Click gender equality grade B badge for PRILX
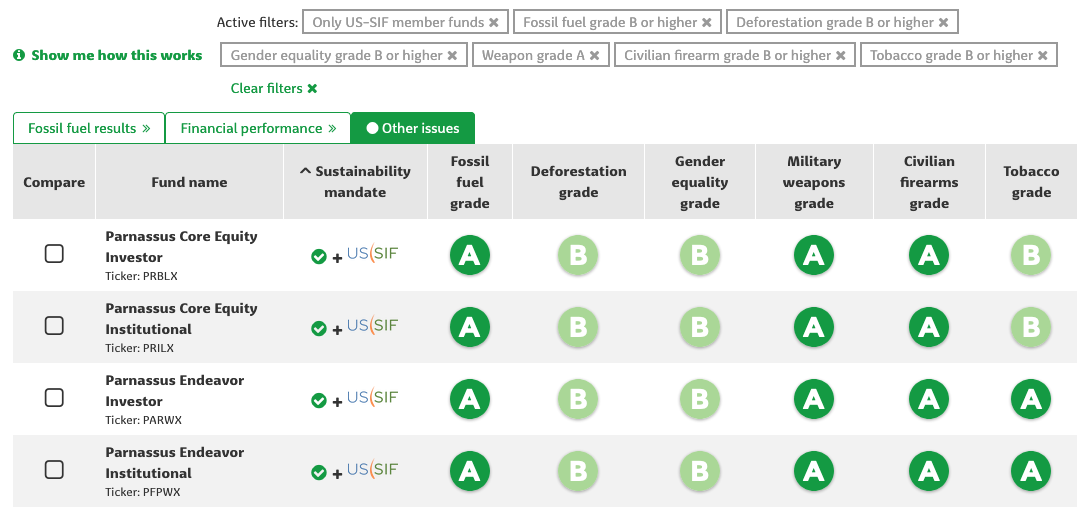Image resolution: width=1091 pixels, height=513 pixels. click(699, 327)
